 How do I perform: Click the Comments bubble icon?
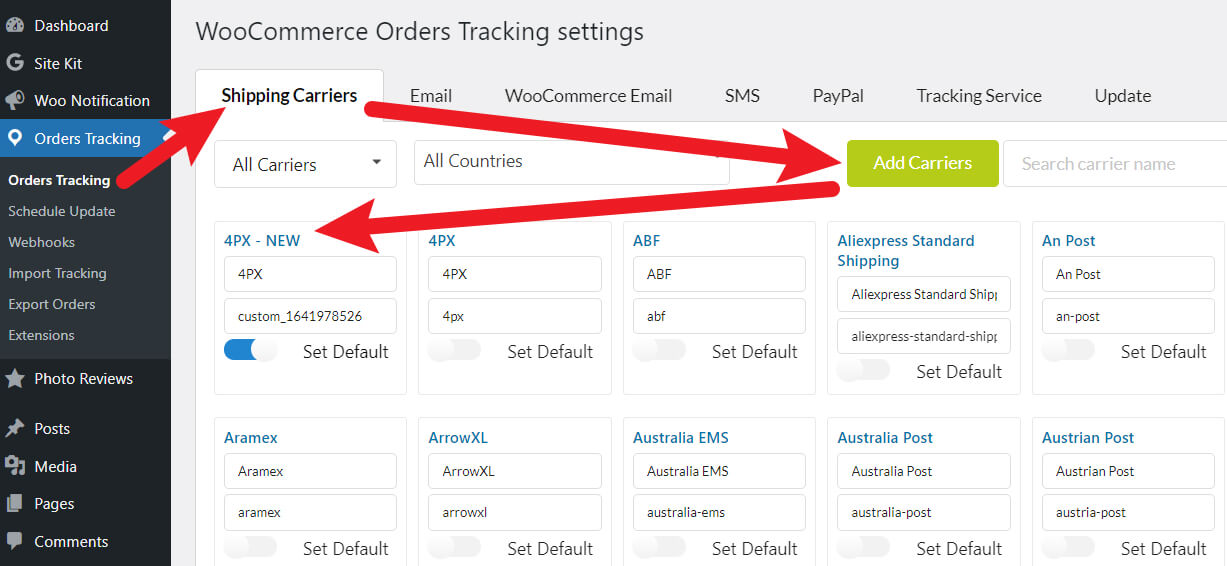coord(15,541)
